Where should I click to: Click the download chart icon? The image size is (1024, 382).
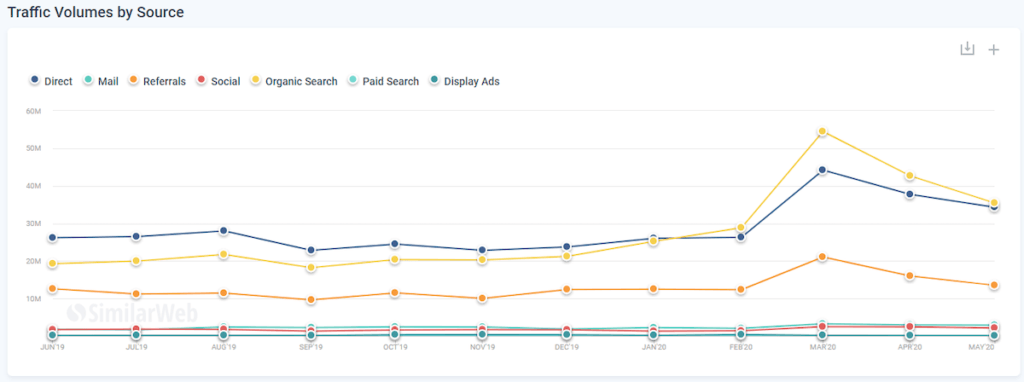click(967, 49)
